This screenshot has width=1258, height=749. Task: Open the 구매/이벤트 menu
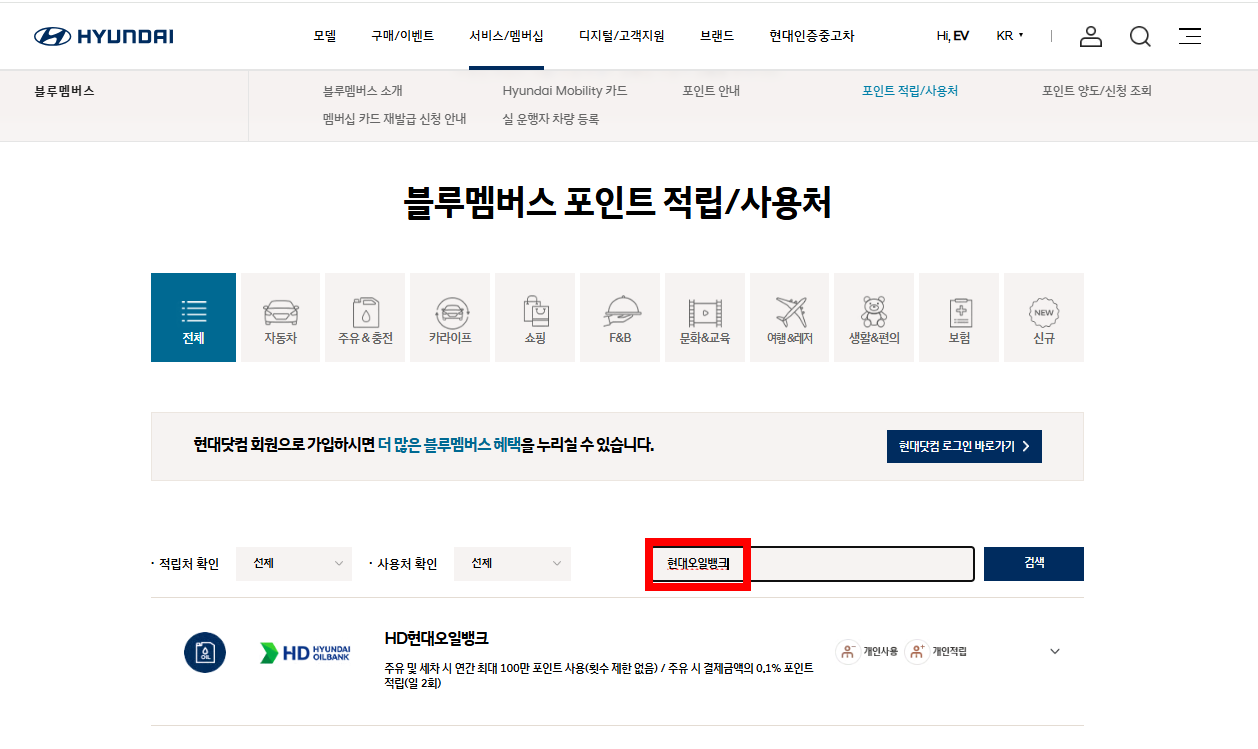[402, 36]
